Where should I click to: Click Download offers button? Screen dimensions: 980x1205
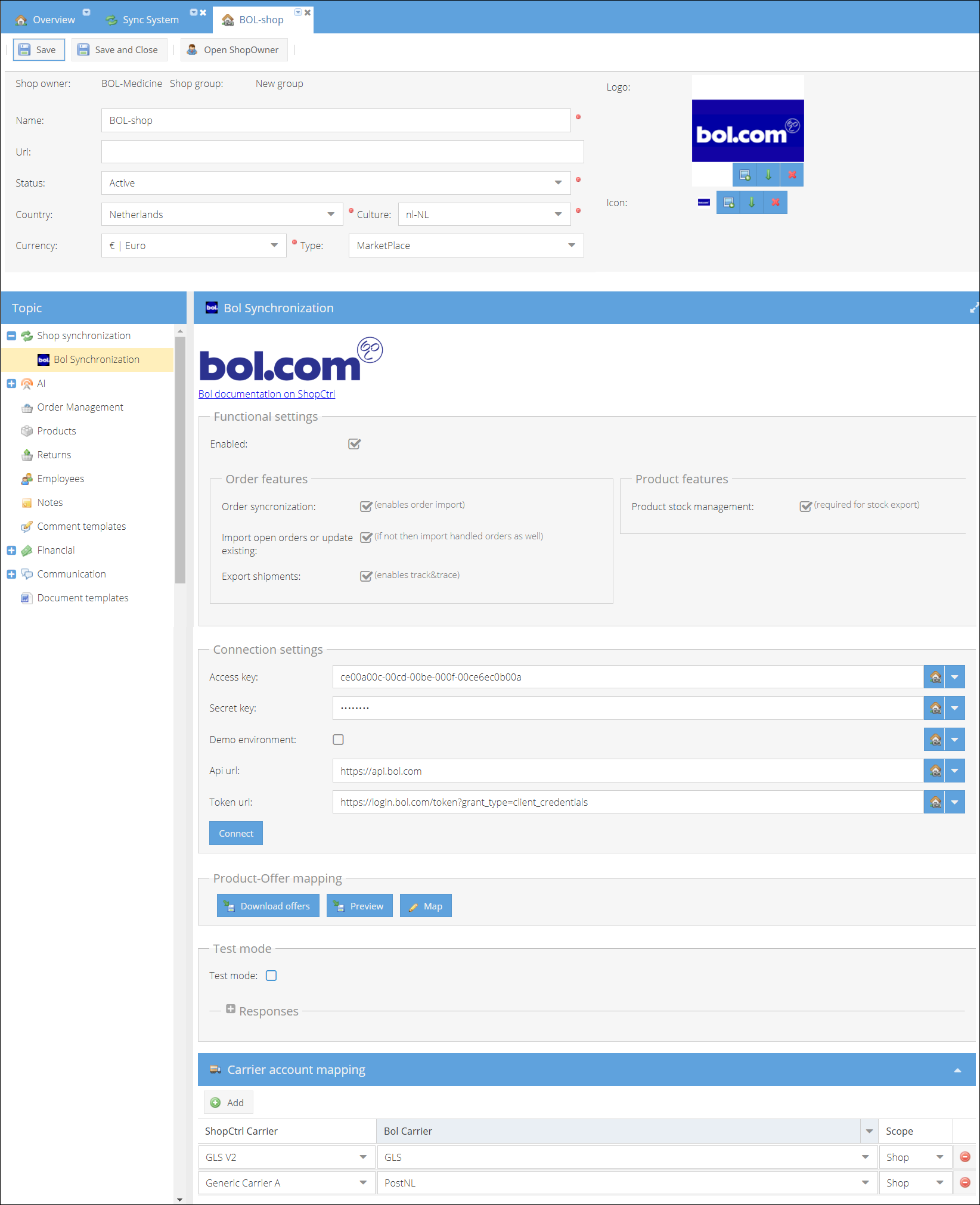tap(268, 906)
